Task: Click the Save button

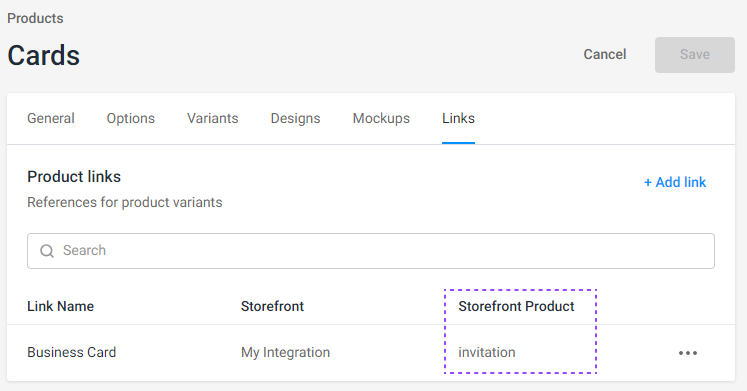Action: 695,55
